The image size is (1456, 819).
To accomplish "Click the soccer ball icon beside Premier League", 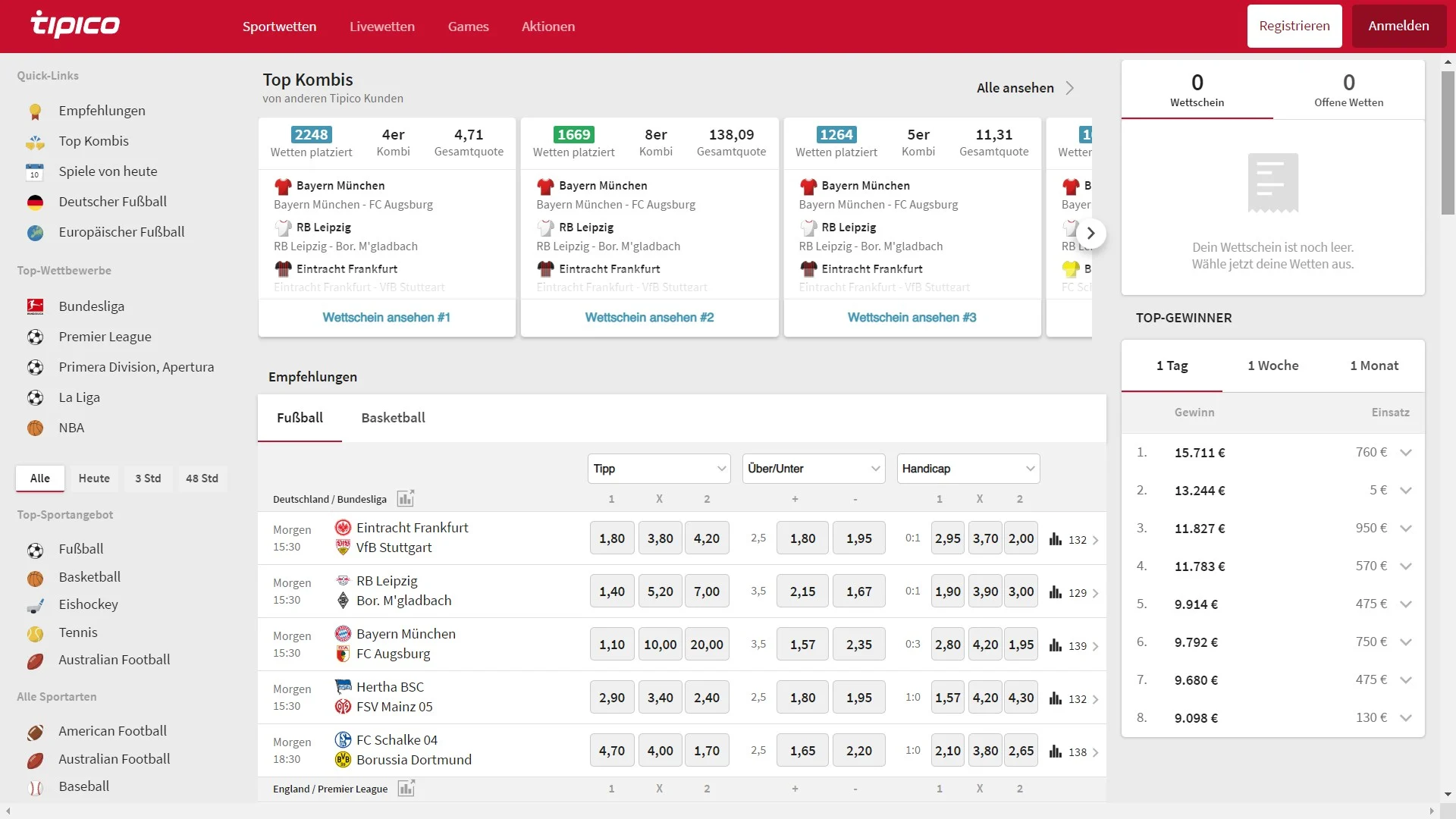I will 35,337.
